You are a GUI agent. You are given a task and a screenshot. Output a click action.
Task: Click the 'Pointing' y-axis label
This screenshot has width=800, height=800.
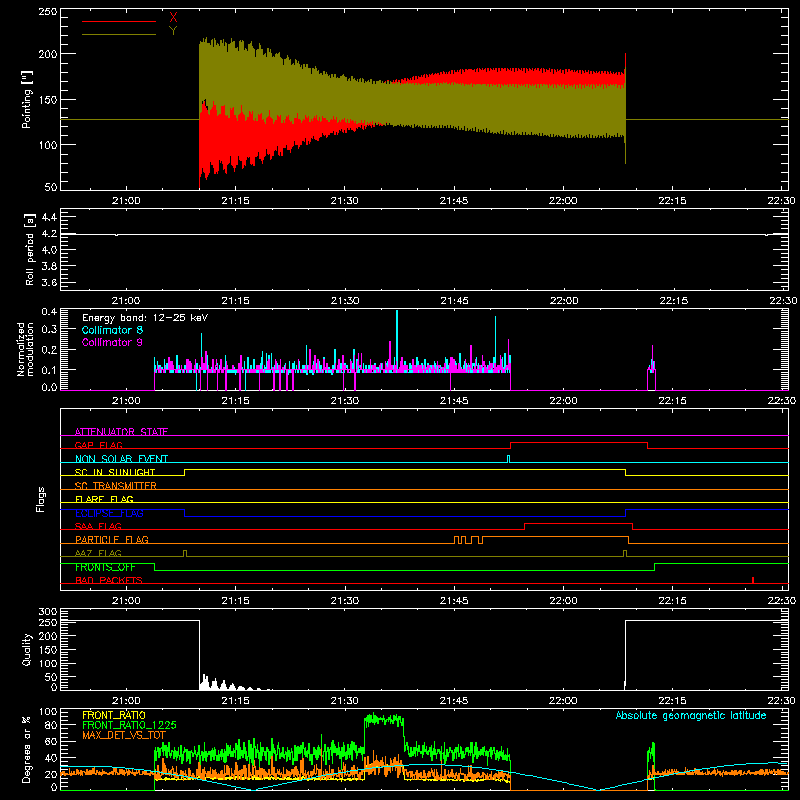pos(27,100)
